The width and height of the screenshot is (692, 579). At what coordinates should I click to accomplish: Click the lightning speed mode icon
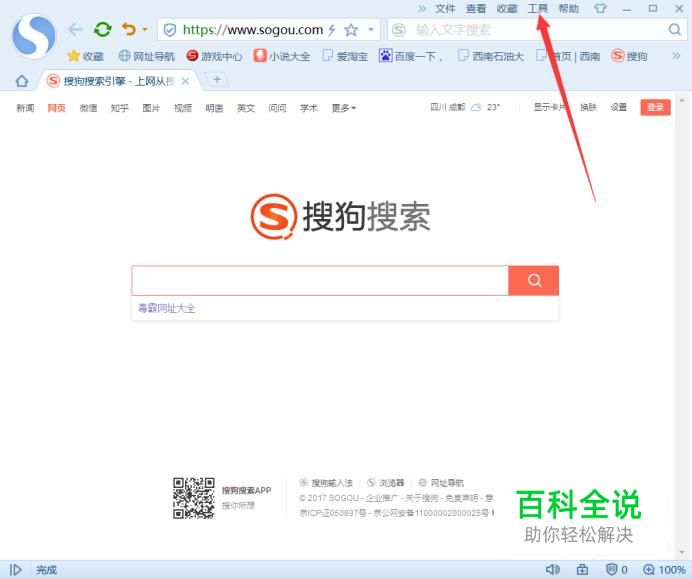[x=331, y=30]
